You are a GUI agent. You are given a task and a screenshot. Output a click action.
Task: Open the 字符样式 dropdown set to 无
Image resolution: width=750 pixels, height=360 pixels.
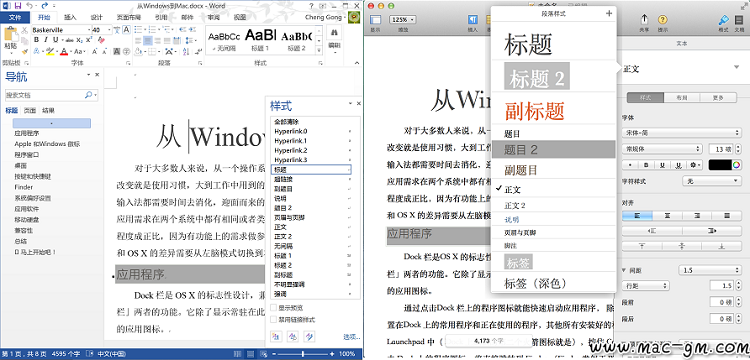click(x=712, y=181)
